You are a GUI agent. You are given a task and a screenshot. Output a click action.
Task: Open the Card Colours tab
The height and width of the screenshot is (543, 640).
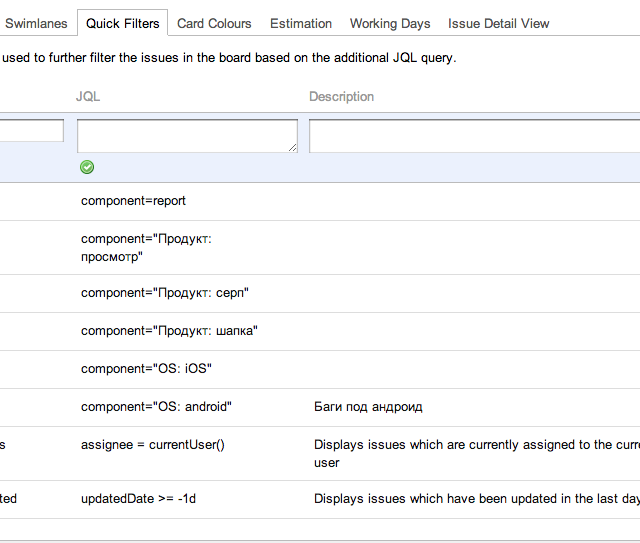tap(214, 23)
